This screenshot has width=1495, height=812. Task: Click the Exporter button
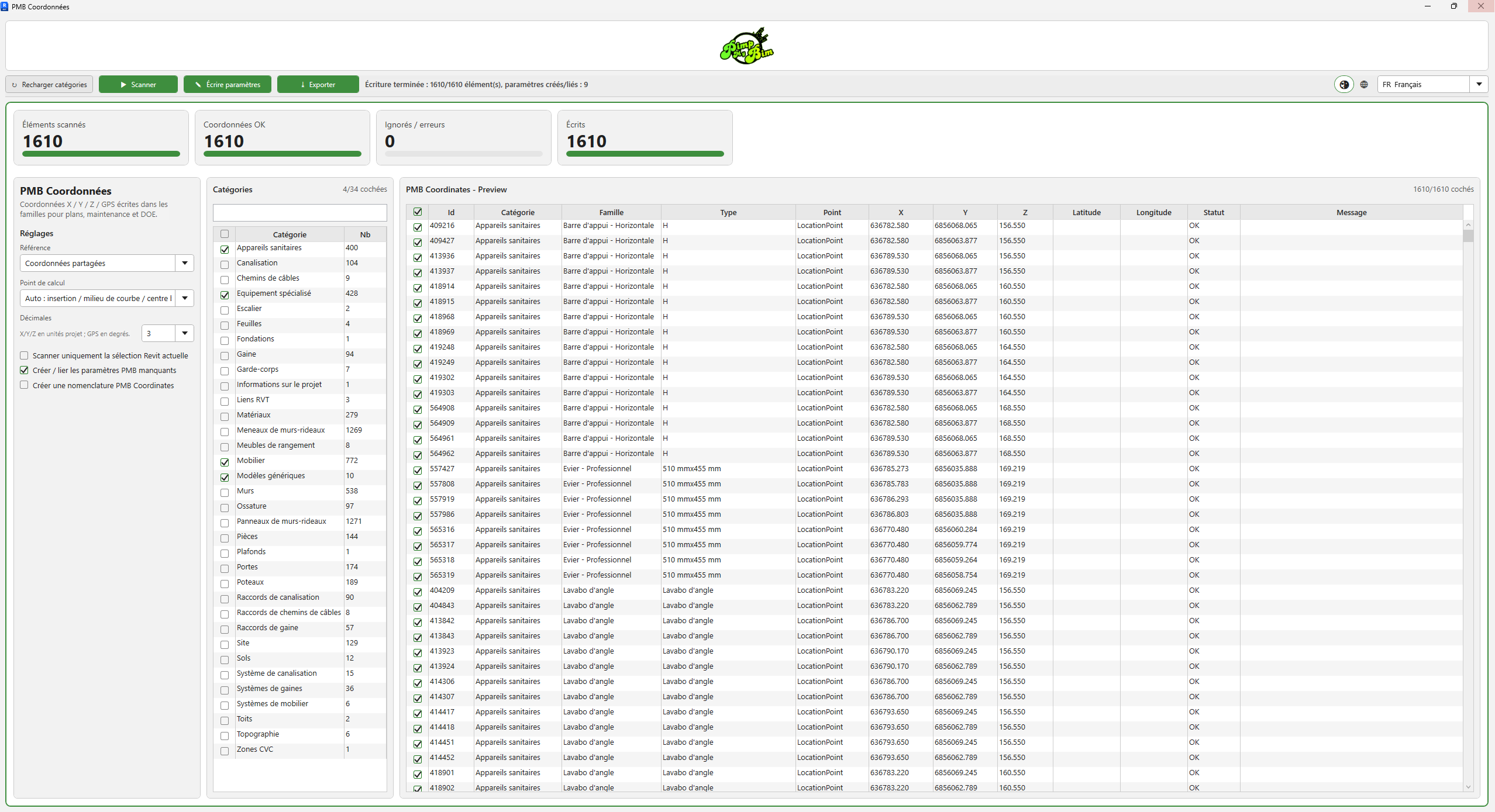point(318,84)
